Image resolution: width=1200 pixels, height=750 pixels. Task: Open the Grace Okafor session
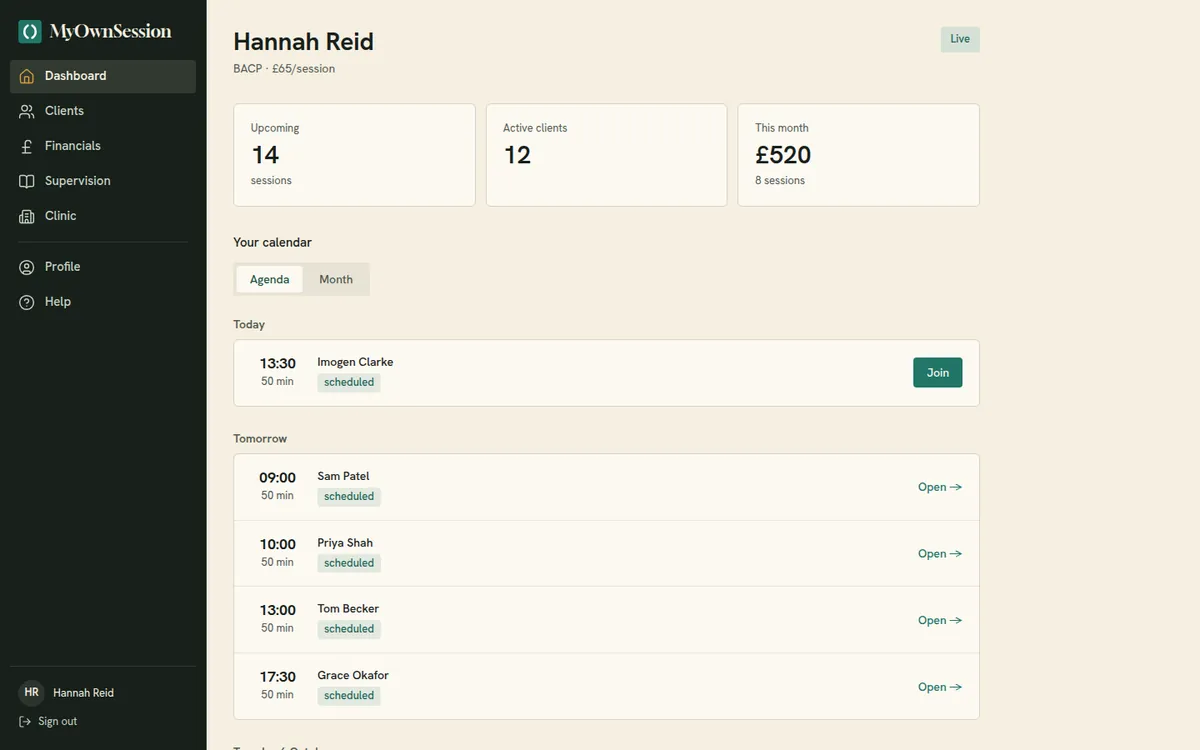940,687
